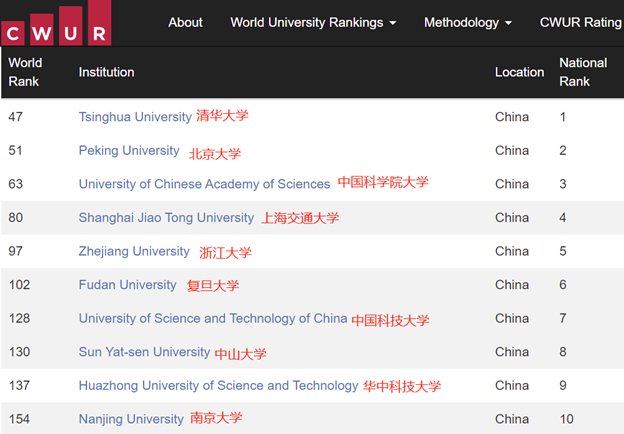Click China location in Nanjing University row
This screenshot has height=434, width=624.
512,419
